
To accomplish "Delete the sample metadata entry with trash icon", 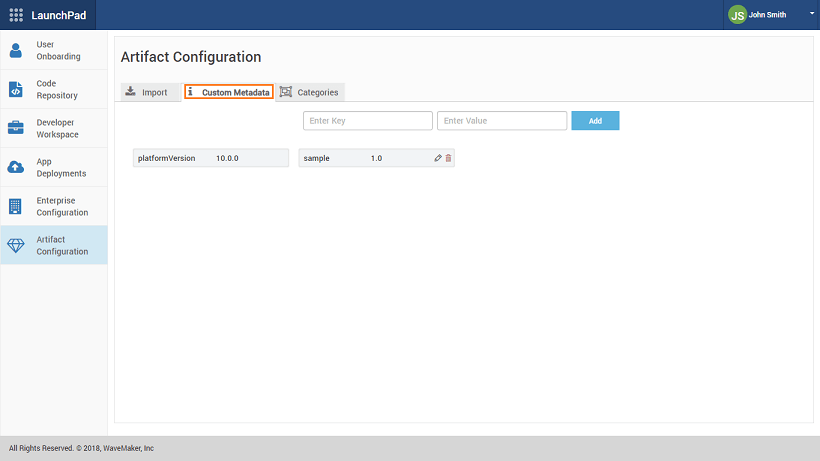I will (x=448, y=158).
